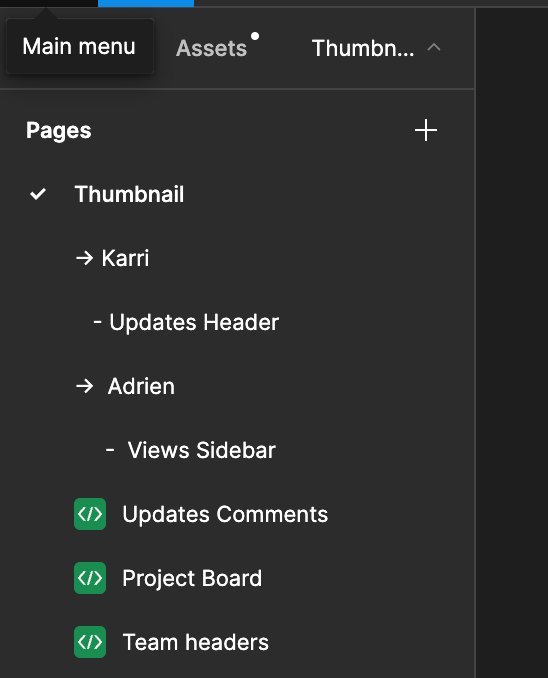The height and width of the screenshot is (678, 548).
Task: Open the Adrien page
Action: tap(141, 386)
